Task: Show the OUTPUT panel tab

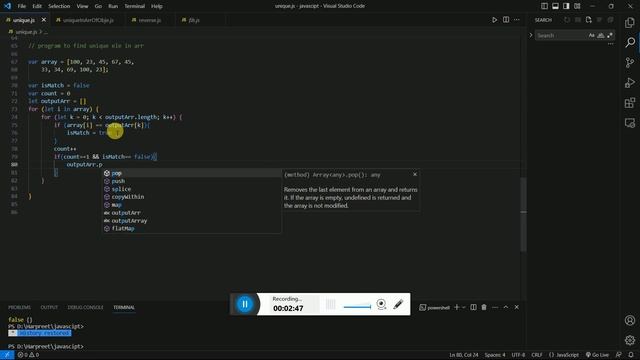Action: click(x=49, y=307)
